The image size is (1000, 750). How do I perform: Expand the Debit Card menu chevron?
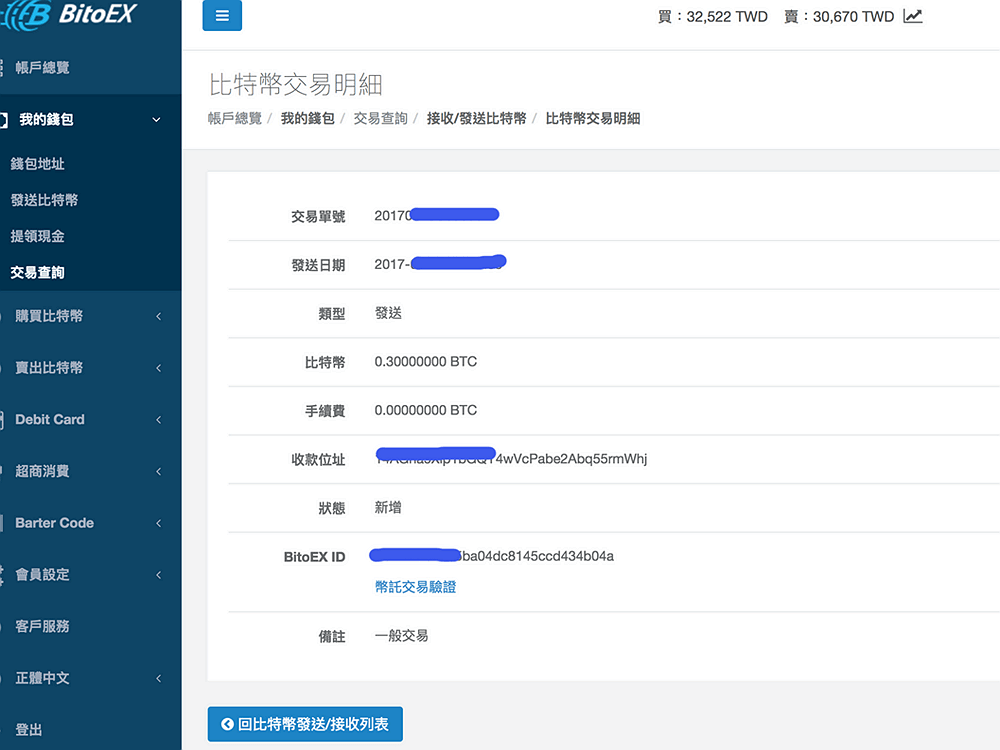coord(158,420)
